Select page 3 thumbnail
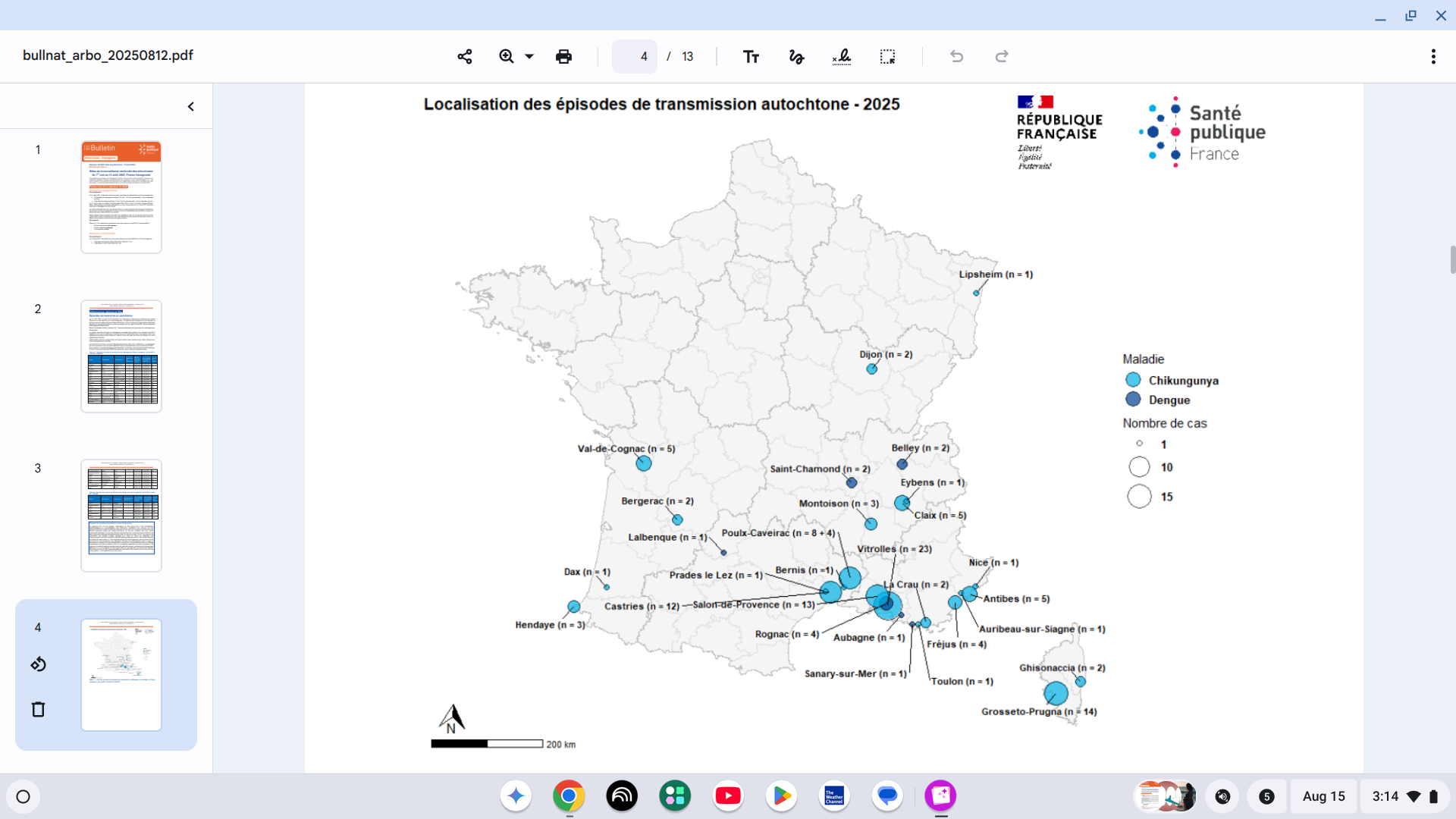Screen dimensions: 1456x819 click(121, 515)
